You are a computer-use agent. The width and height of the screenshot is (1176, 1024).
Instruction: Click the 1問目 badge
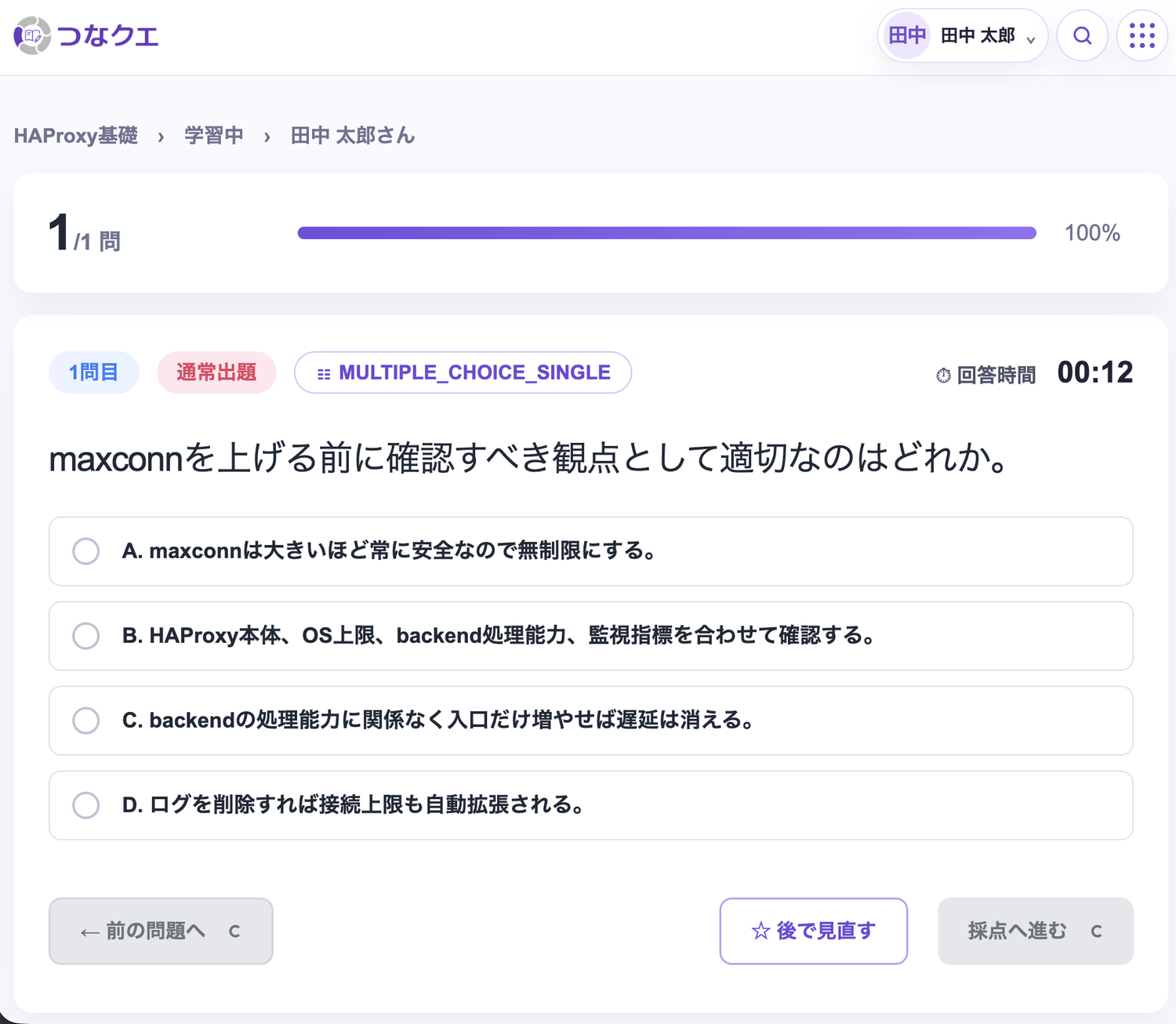pos(94,372)
